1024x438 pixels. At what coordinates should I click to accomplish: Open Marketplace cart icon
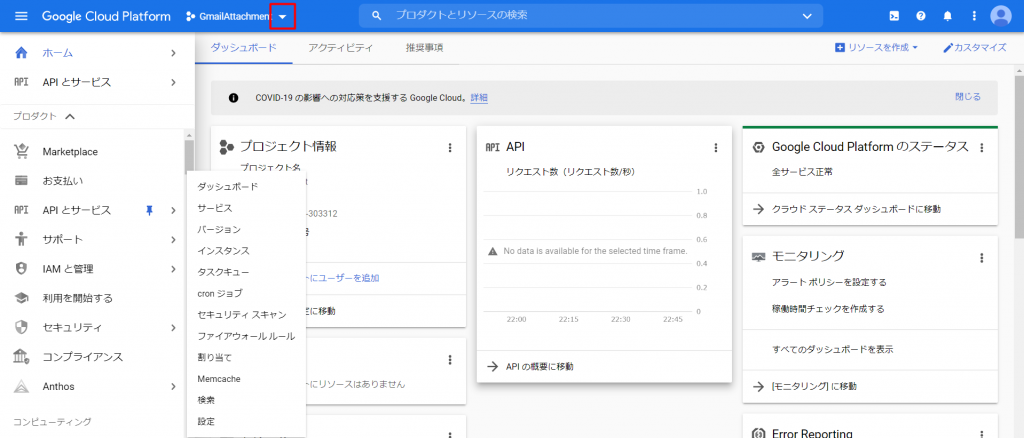coord(22,151)
